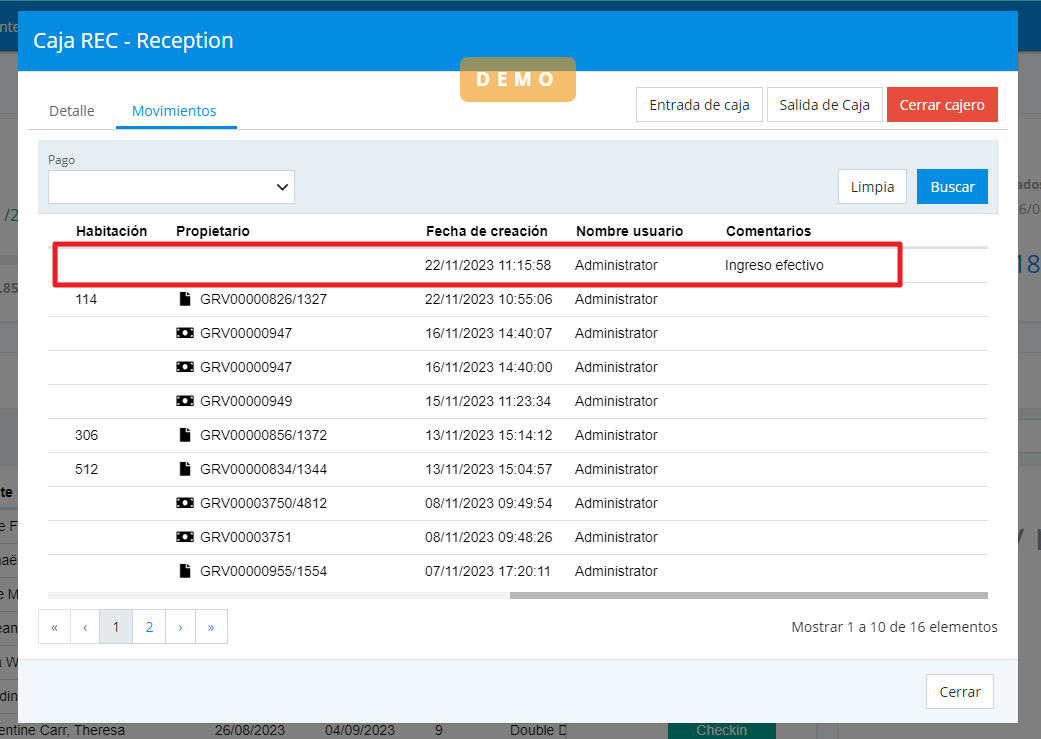
Task: Click document icon beside GRV00000826/1327
Action: coord(184,299)
